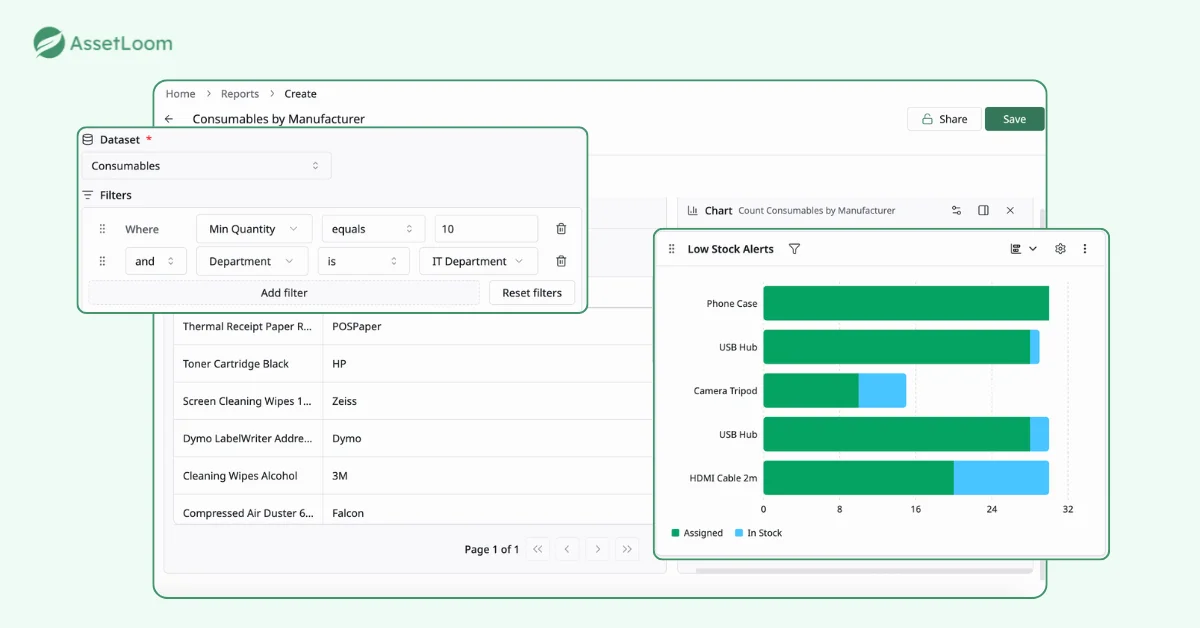Close the Chart panel
This screenshot has height=628, width=1200.
[1010, 210]
